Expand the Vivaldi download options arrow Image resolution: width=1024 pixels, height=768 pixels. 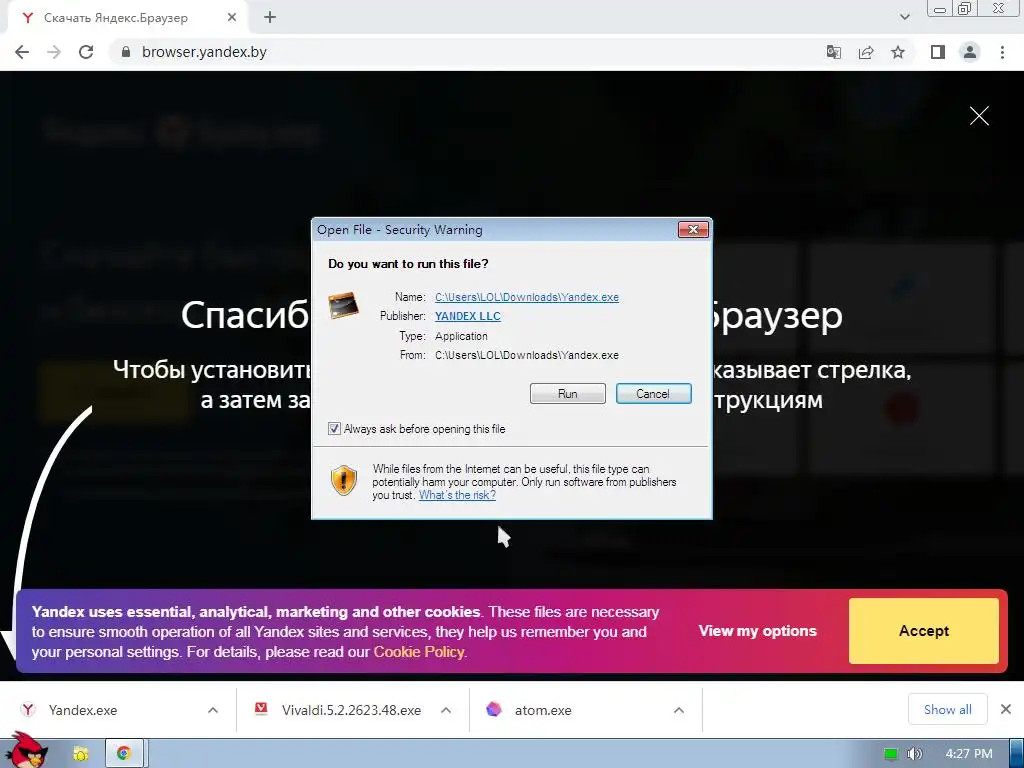click(446, 710)
